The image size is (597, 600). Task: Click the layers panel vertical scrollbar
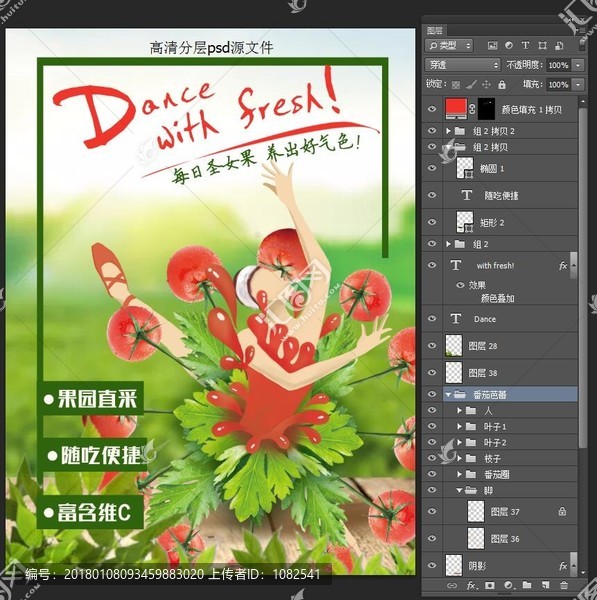click(x=583, y=277)
